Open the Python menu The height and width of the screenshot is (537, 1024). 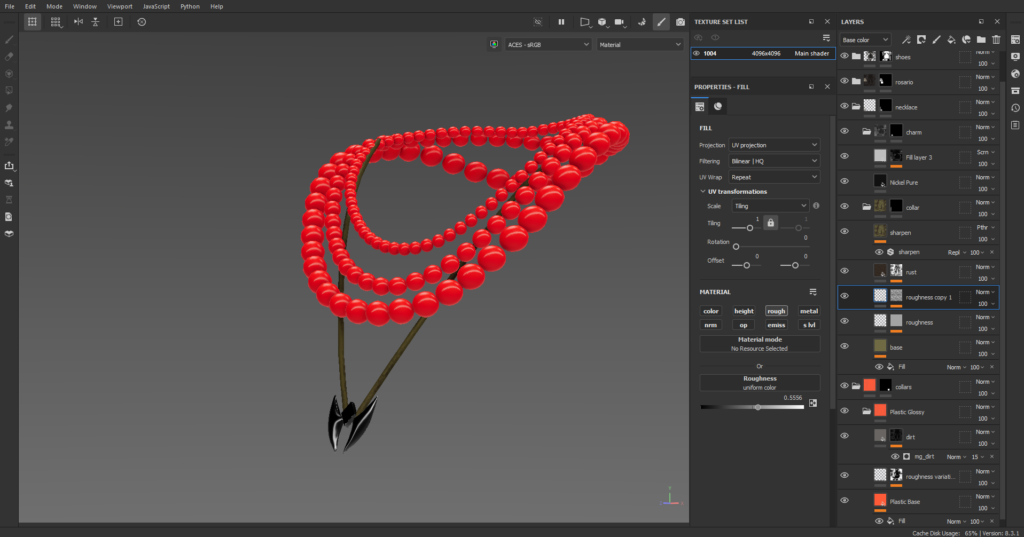tap(190, 6)
